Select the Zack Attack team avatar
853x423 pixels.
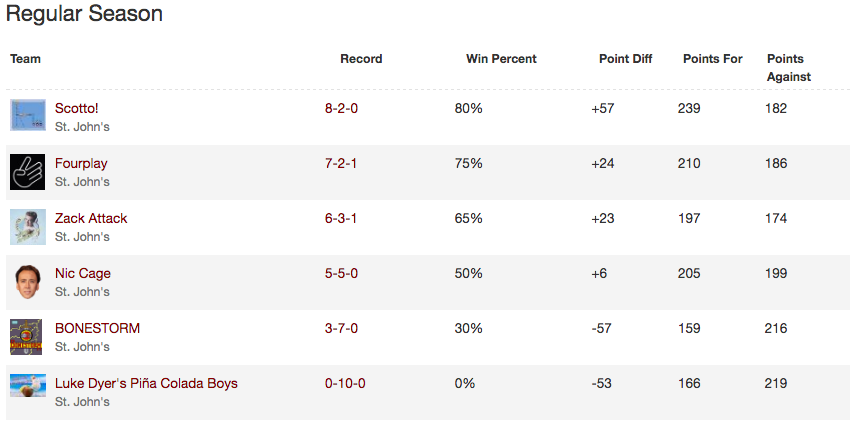tap(28, 227)
